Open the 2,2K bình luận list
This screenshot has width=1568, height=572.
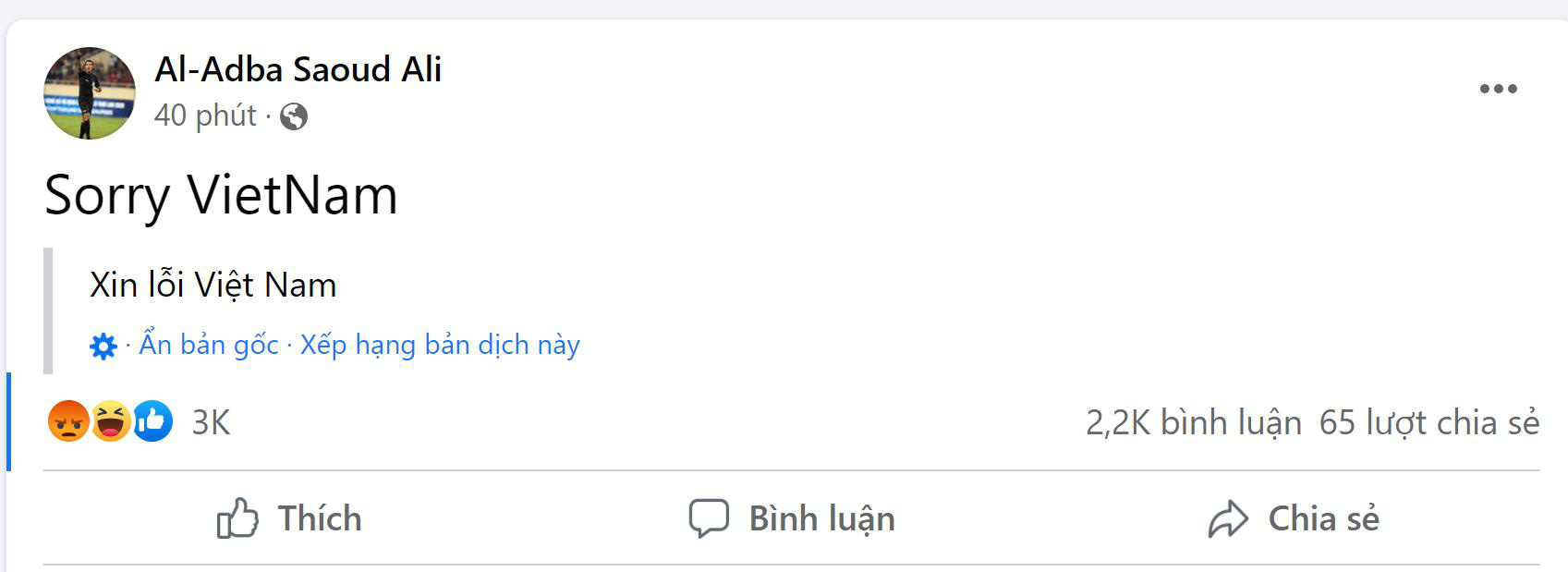coord(1194,422)
